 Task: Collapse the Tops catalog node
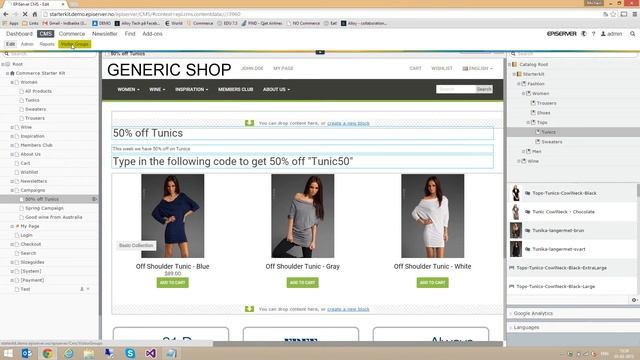528,122
